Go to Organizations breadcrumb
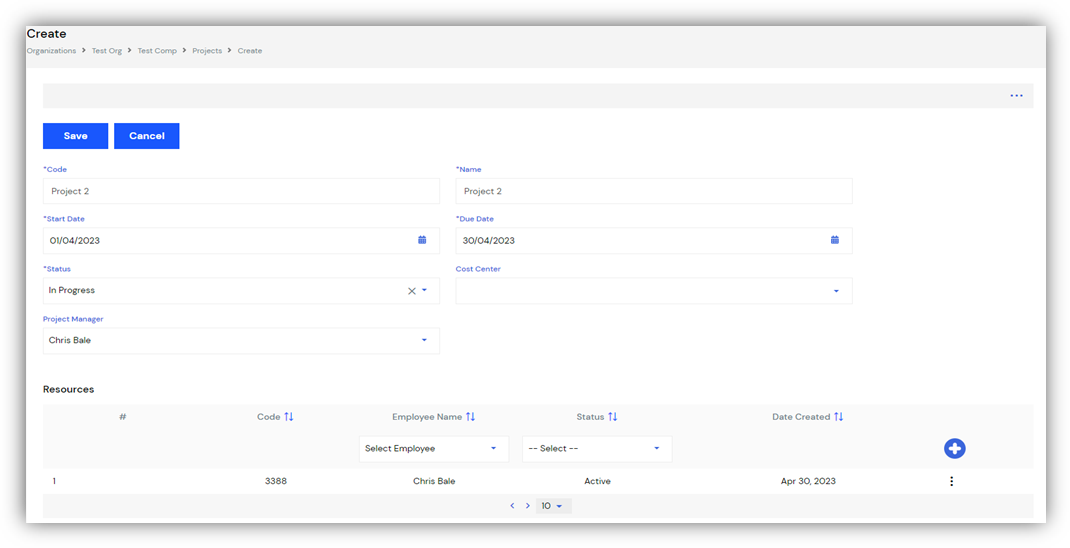 pyautogui.click(x=51, y=51)
